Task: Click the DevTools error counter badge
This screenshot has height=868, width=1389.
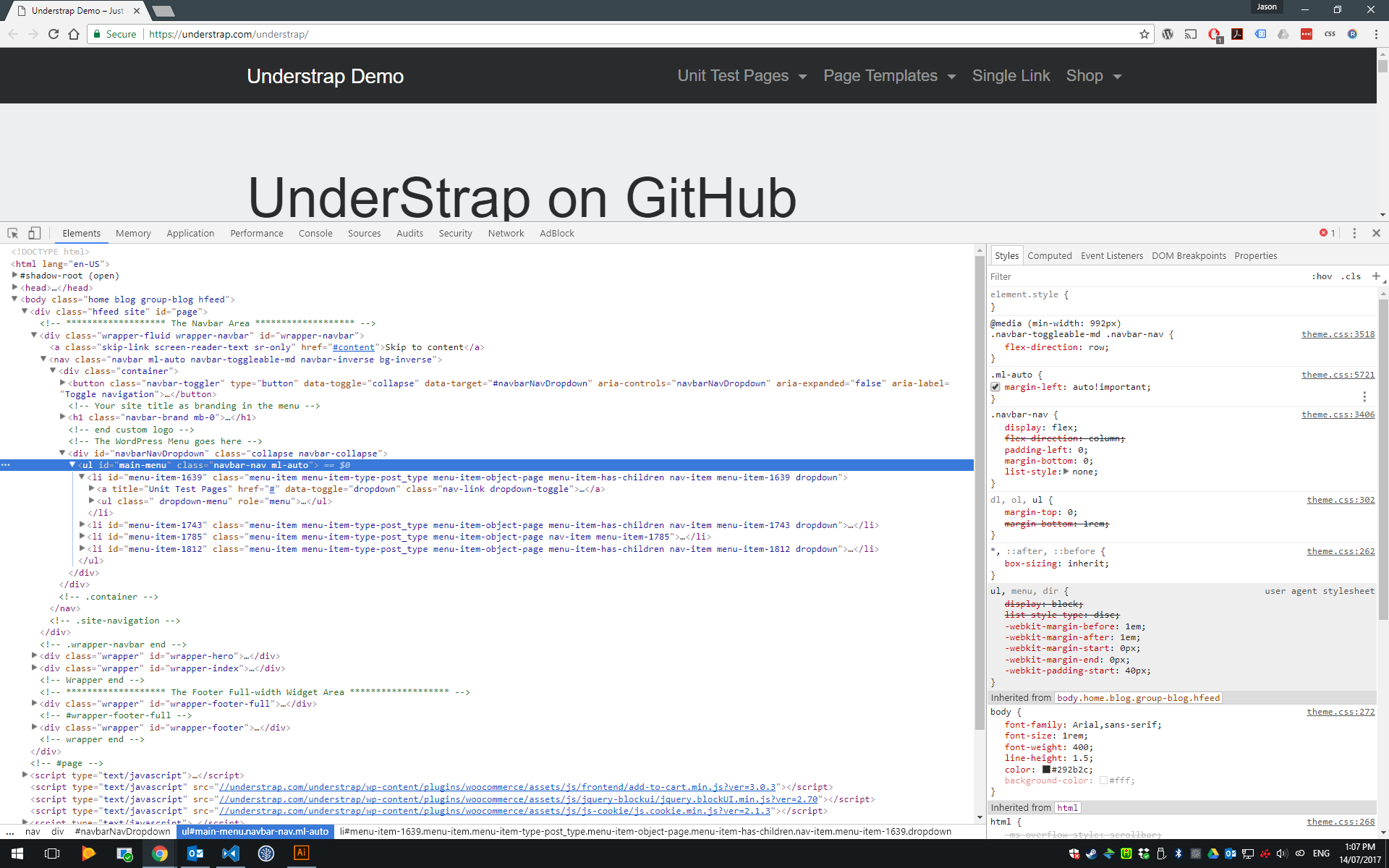Action: tap(1327, 233)
